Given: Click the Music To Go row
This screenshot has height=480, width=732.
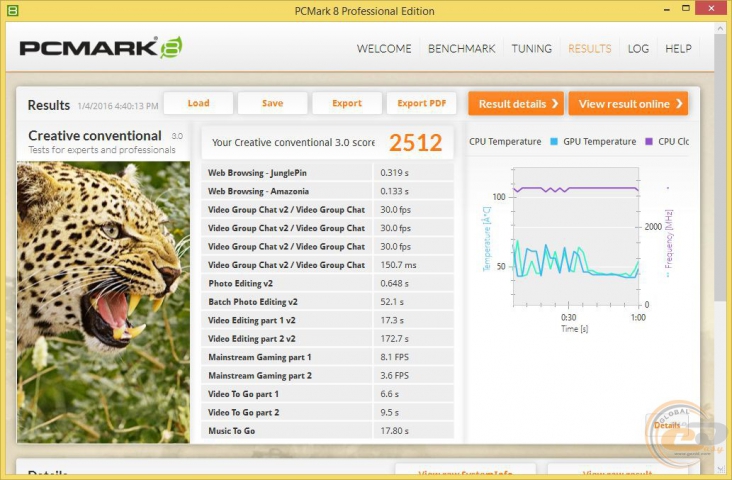Looking at the screenshot, I should click(327, 431).
